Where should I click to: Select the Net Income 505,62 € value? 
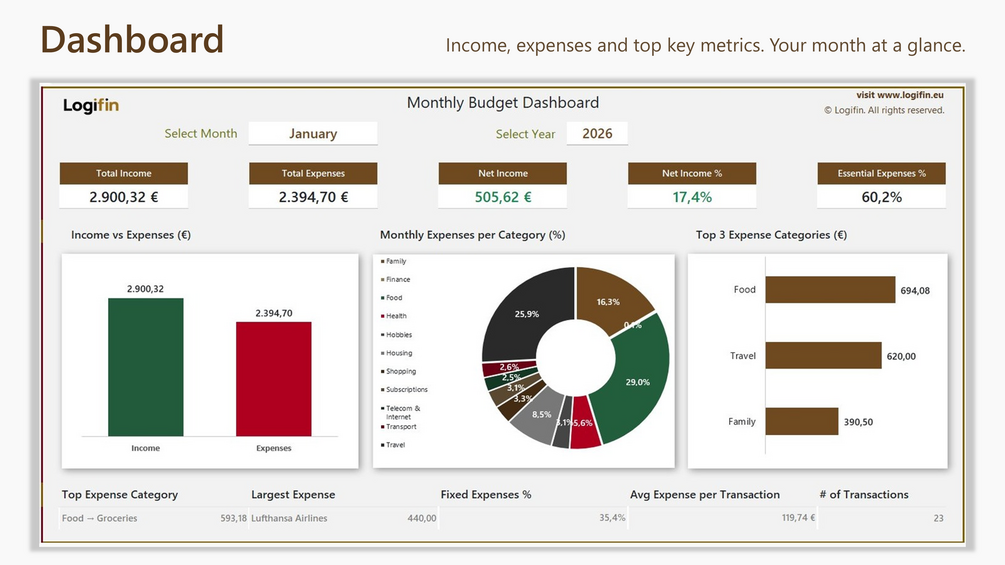click(502, 197)
